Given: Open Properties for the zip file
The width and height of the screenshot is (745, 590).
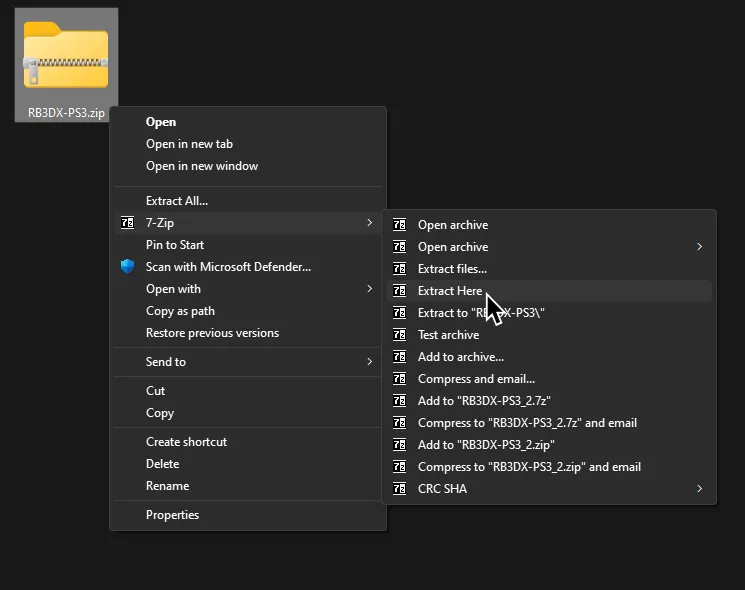Looking at the screenshot, I should 248,514.
